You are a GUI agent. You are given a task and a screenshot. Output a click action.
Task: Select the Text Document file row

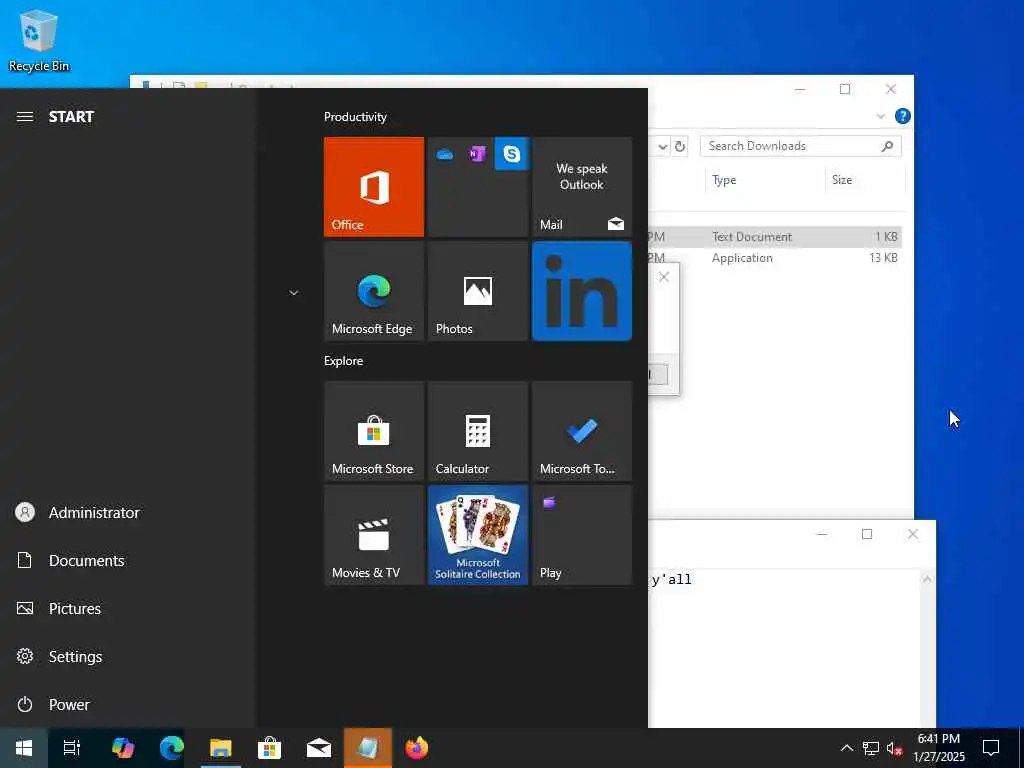point(775,236)
